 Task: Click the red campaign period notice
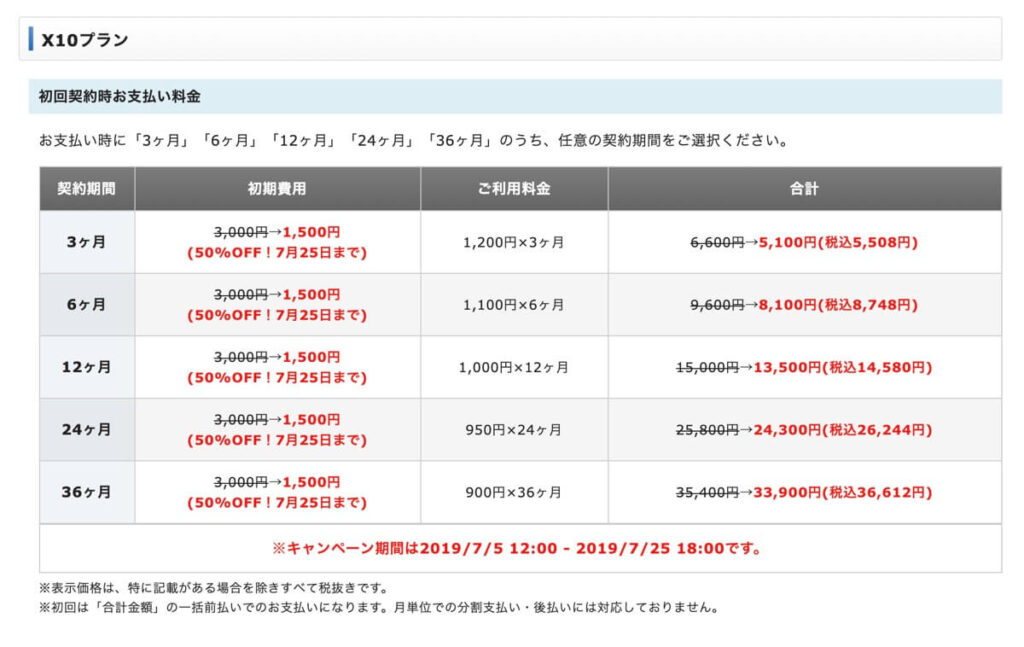(x=517, y=548)
